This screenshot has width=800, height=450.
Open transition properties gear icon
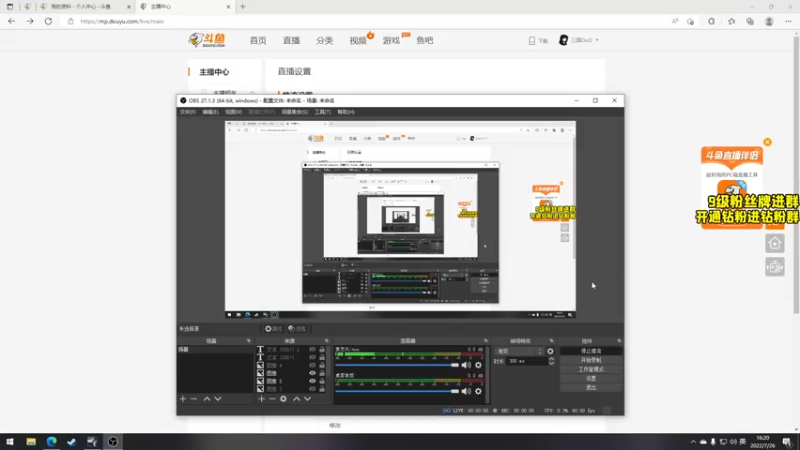(x=550, y=351)
